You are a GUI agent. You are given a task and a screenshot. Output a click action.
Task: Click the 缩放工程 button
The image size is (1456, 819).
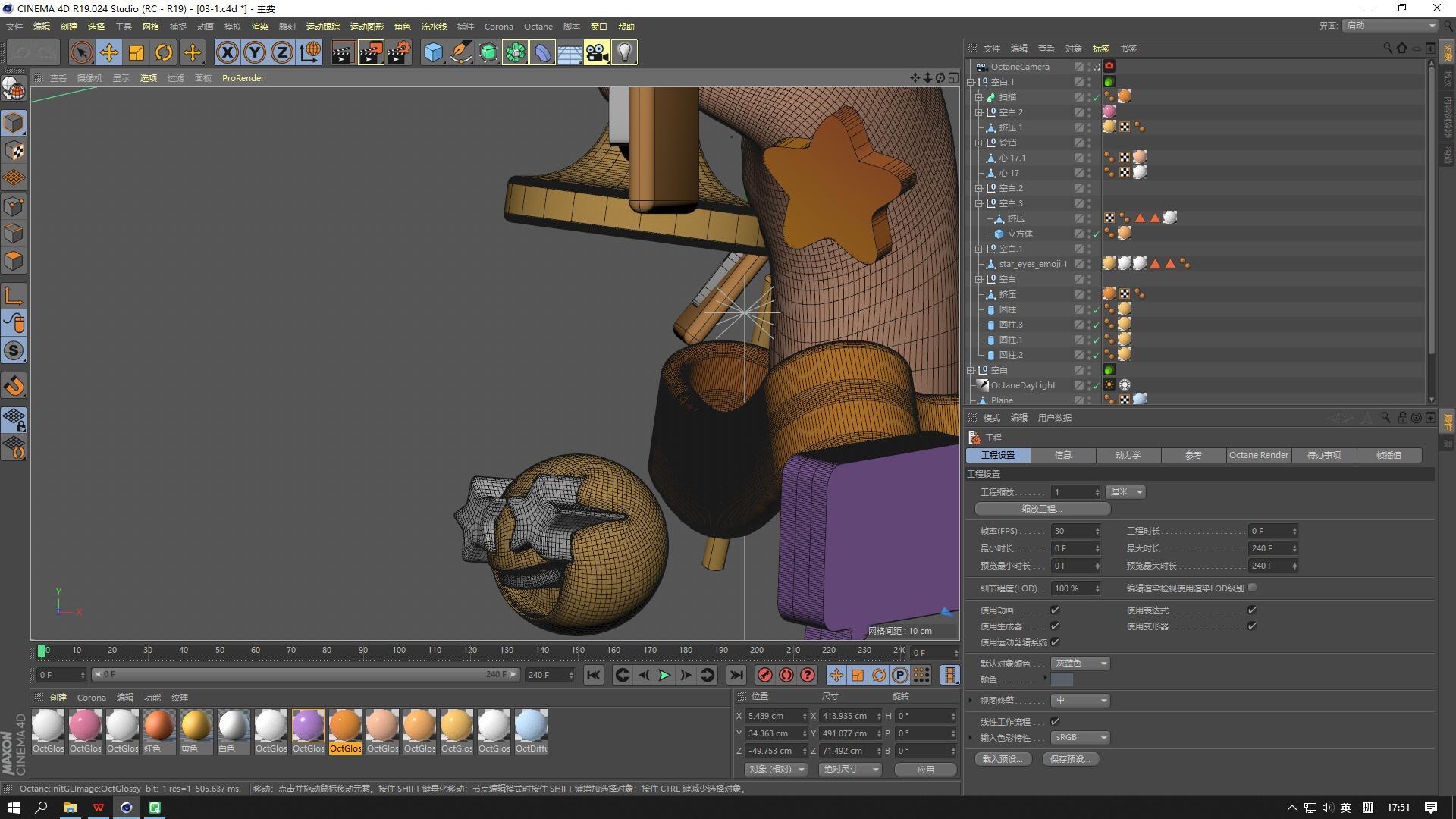pyautogui.click(x=1042, y=509)
